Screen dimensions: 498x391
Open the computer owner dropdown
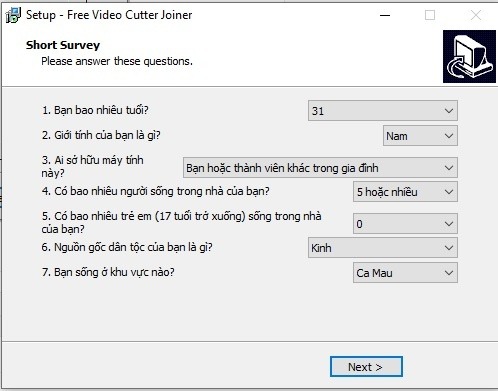pyautogui.click(x=320, y=168)
